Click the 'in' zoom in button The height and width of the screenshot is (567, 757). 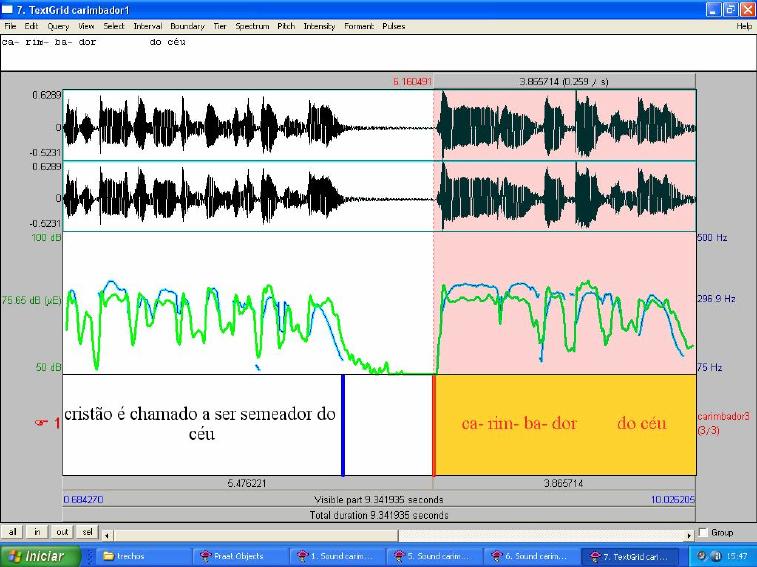click(x=37, y=532)
